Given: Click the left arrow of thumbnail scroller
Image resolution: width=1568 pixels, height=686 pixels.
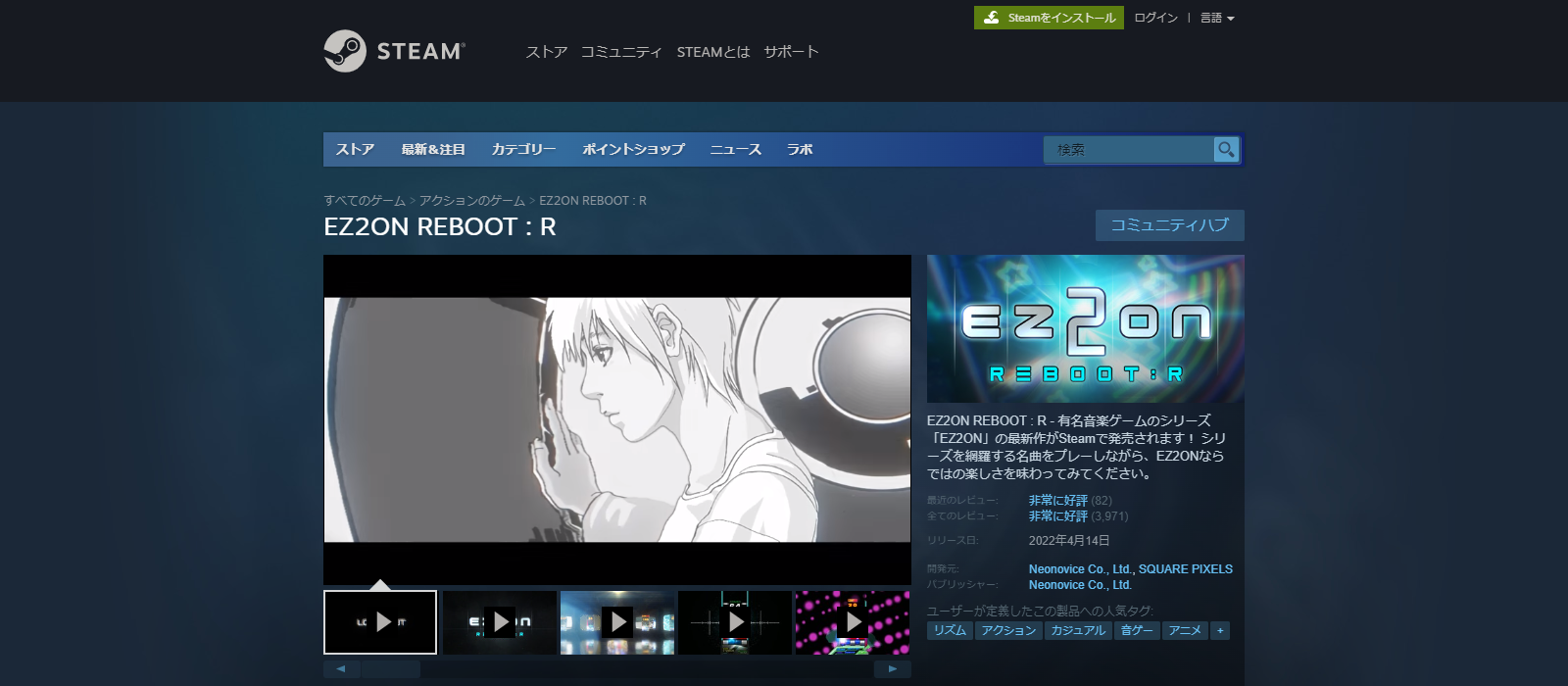Looking at the screenshot, I should 341,668.
